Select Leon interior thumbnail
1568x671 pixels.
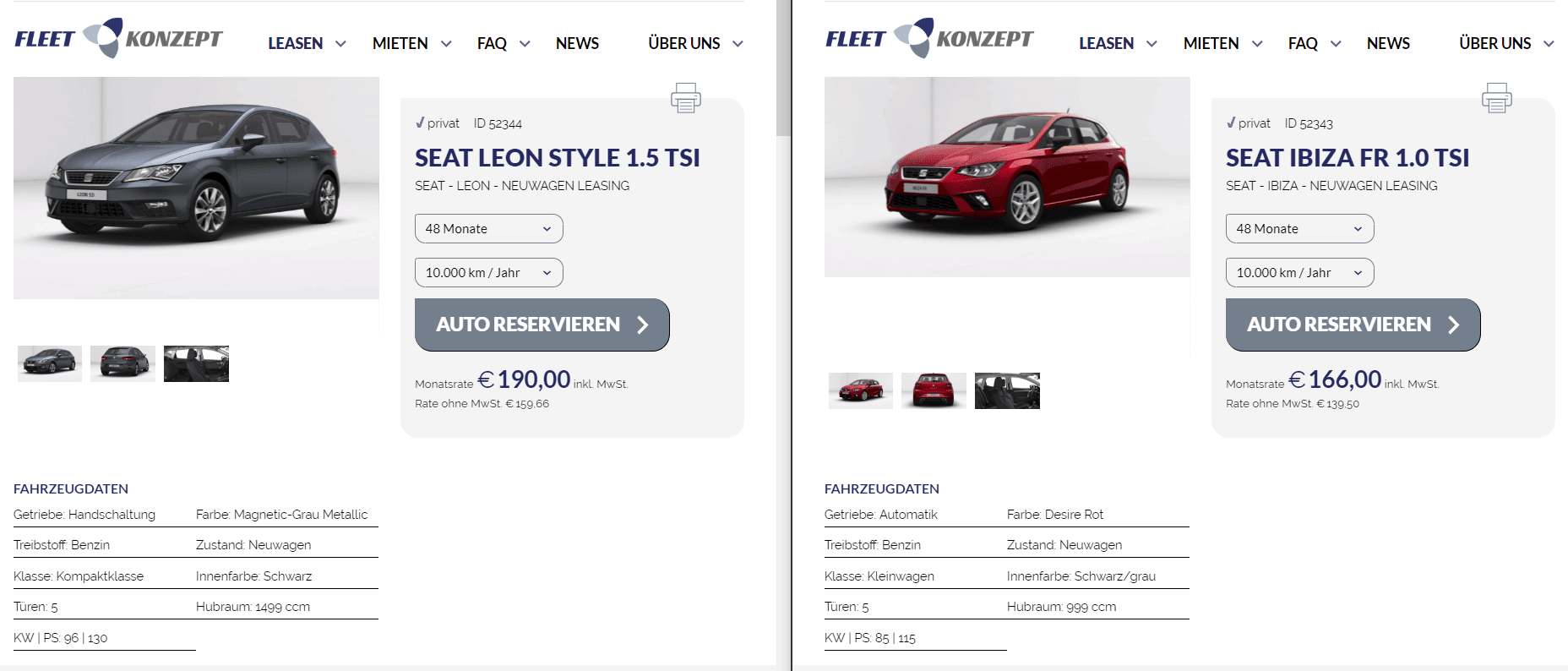click(196, 363)
